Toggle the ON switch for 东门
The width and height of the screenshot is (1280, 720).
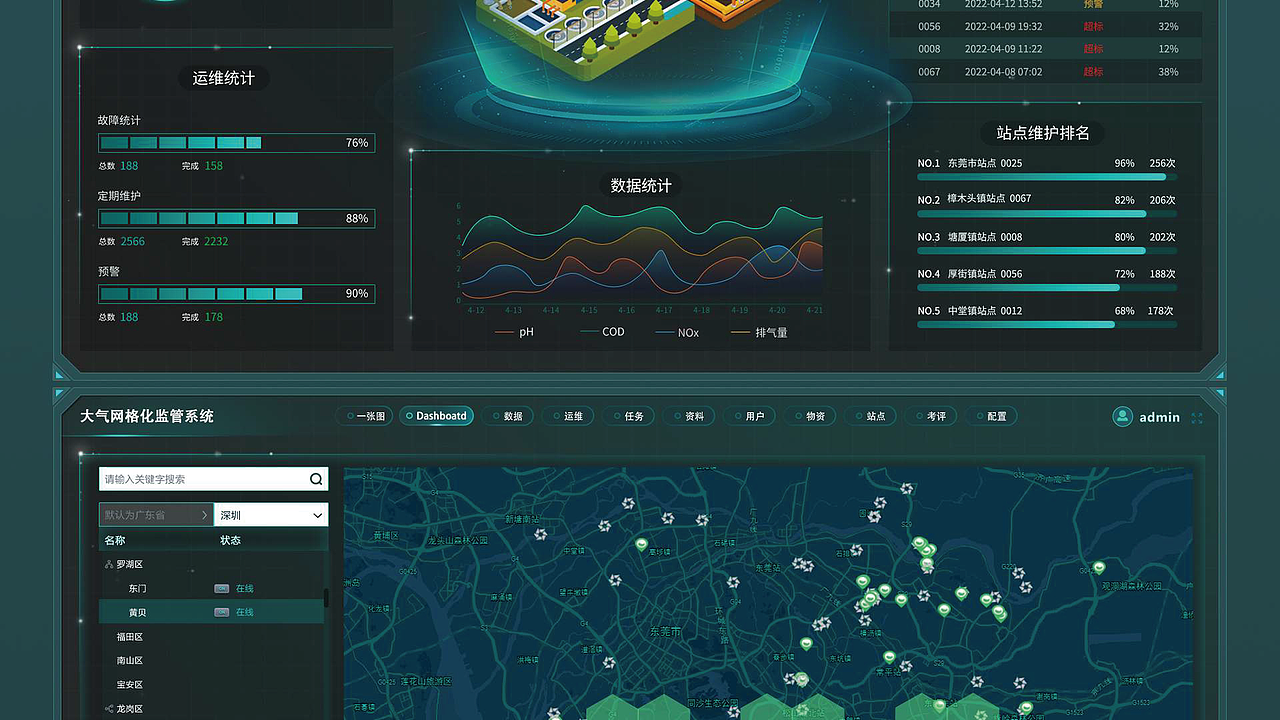221,589
